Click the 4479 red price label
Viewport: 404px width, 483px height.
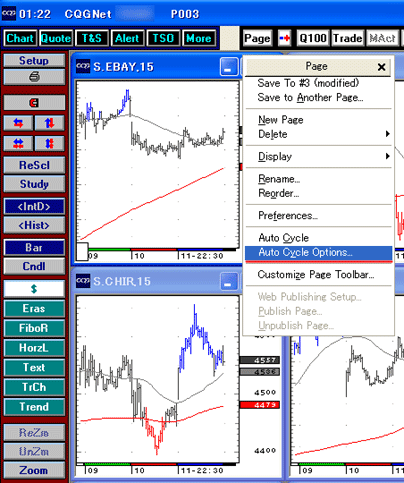(260, 405)
